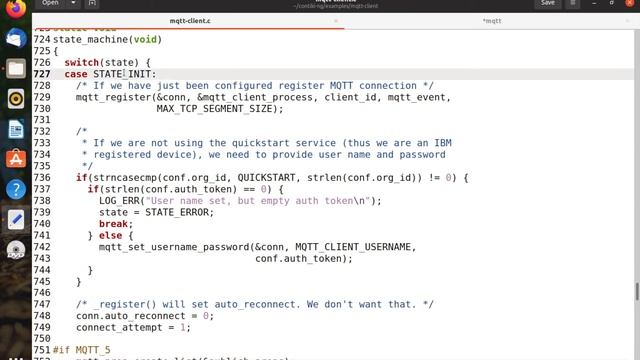Open the editor hamburger menu
The width and height of the screenshot is (640, 360).
pos(573,3)
